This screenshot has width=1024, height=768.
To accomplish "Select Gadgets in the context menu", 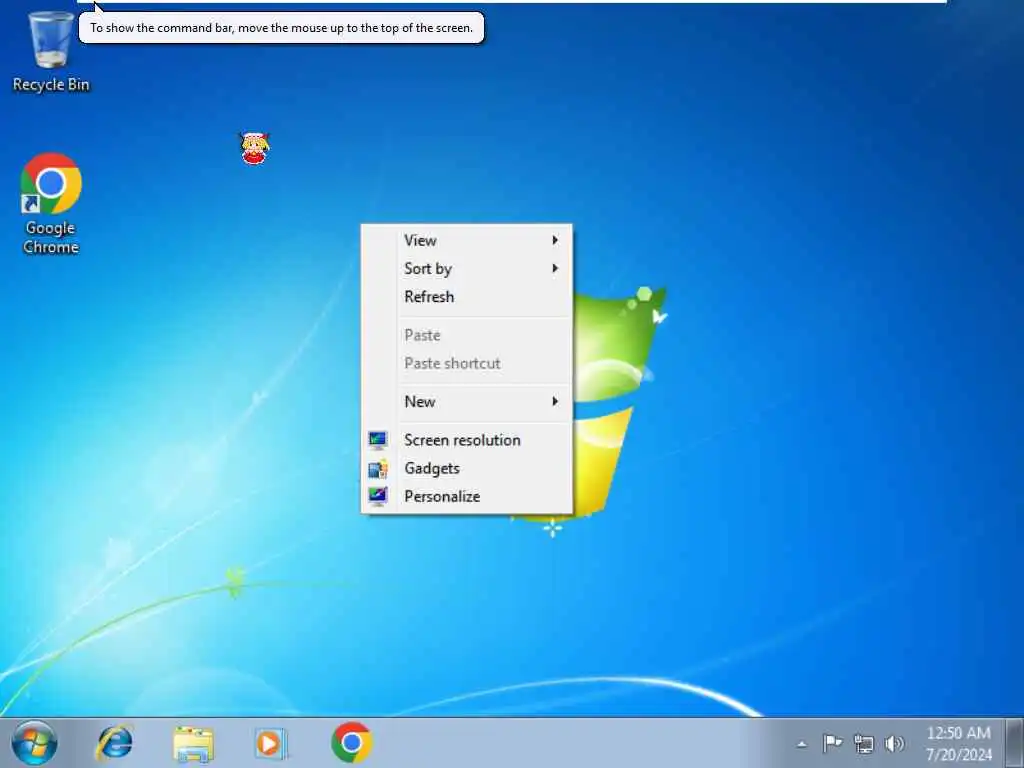I will coord(467,468).
